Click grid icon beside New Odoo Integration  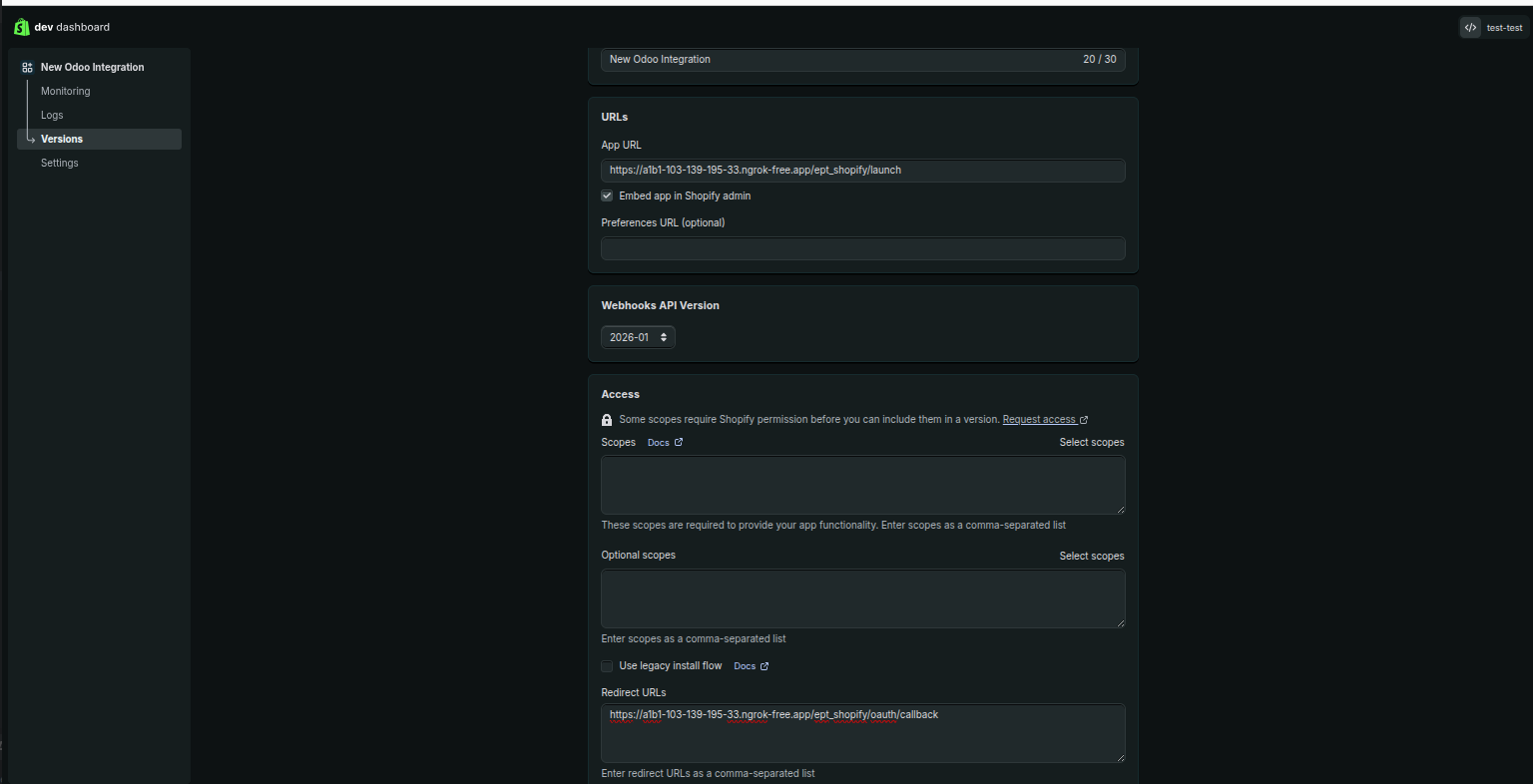tap(25, 67)
